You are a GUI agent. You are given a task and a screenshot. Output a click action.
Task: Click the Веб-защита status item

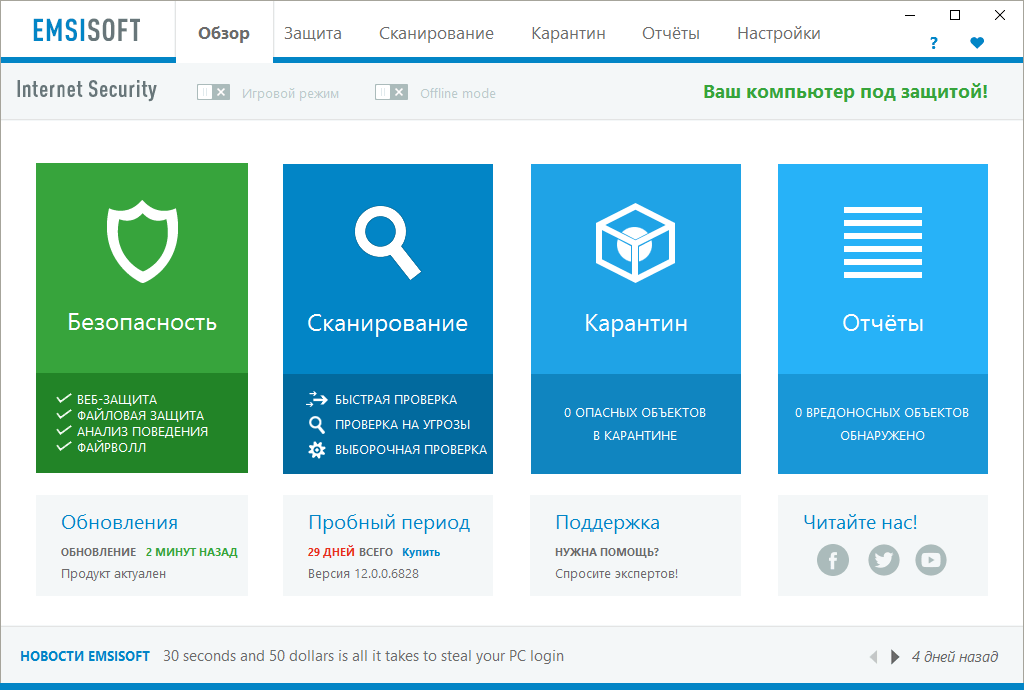[x=117, y=400]
